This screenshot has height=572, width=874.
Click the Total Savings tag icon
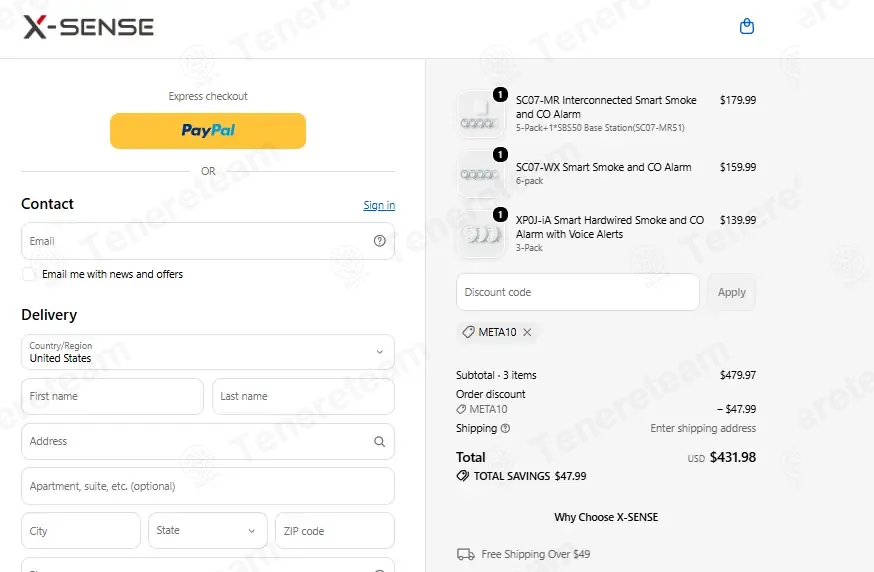[463, 476]
